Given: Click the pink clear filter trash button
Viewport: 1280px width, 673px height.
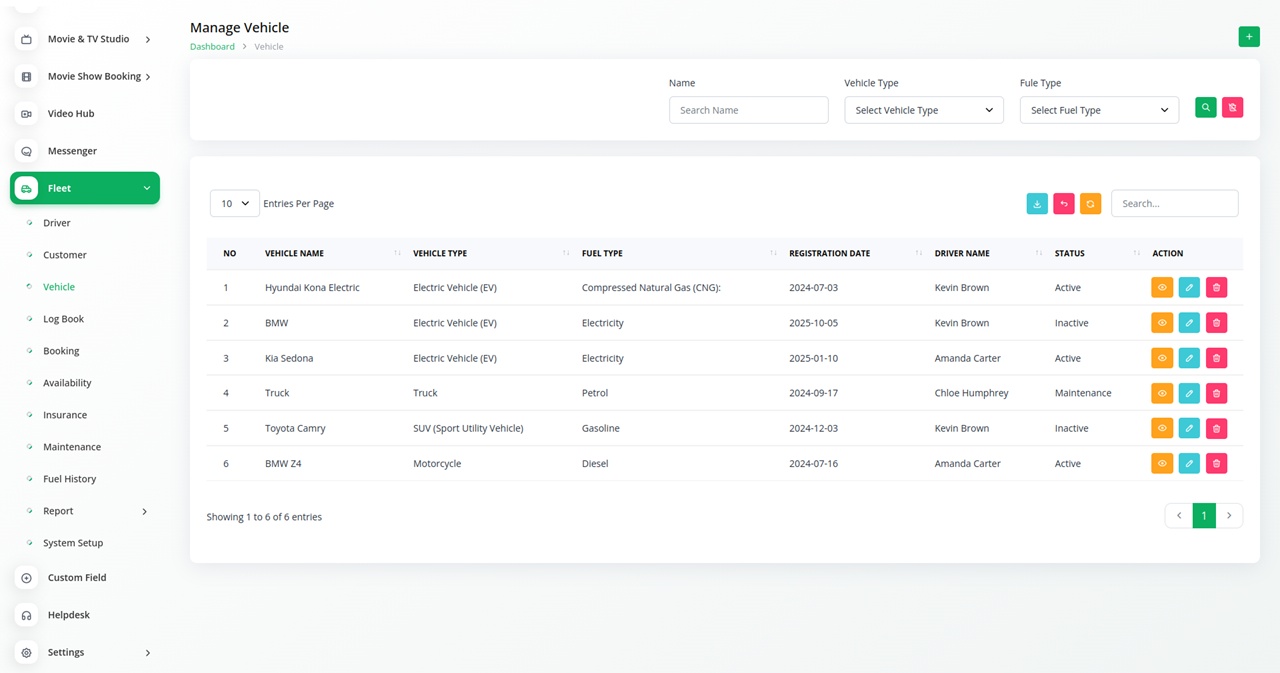Looking at the screenshot, I should [x=1232, y=108].
